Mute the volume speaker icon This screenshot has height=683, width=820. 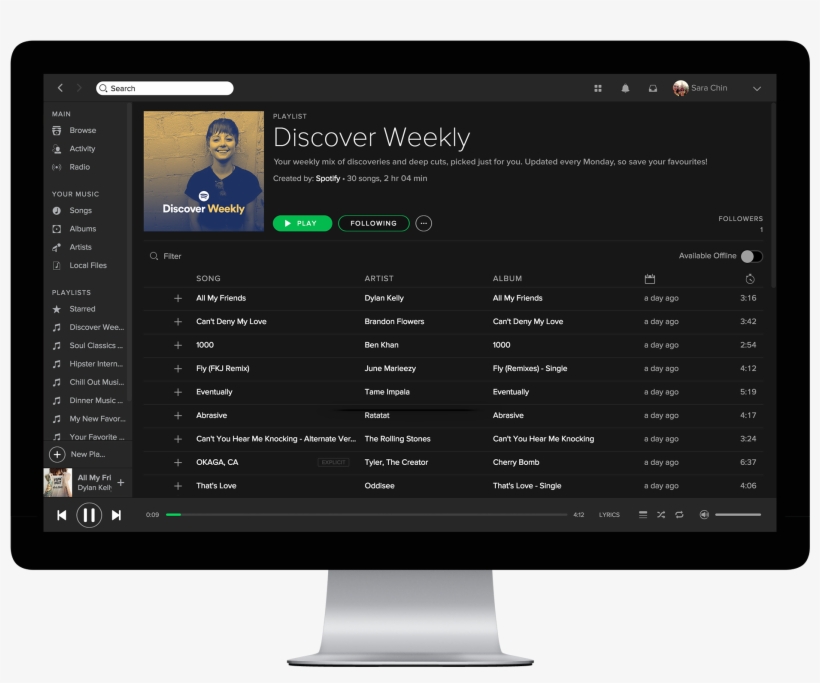click(x=703, y=514)
